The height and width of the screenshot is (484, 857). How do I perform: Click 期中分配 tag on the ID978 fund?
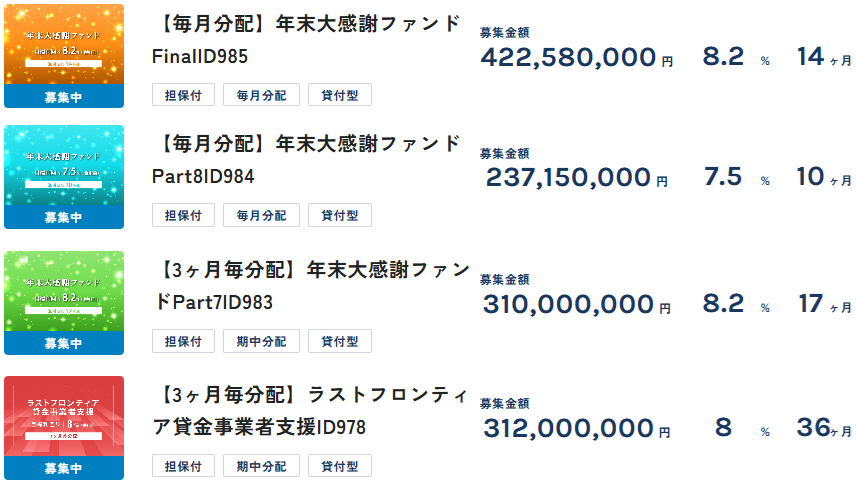coord(261,466)
